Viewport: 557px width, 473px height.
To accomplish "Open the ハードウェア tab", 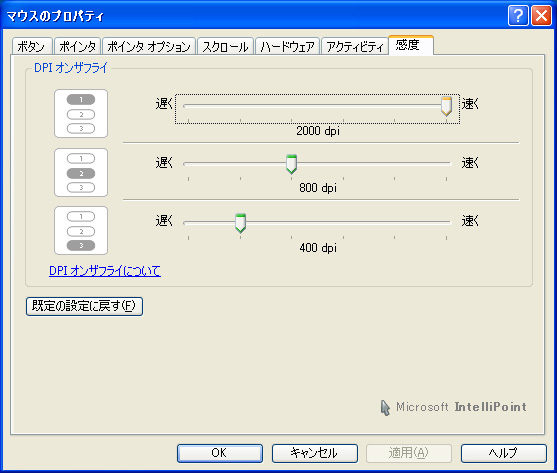I will pyautogui.click(x=287, y=47).
